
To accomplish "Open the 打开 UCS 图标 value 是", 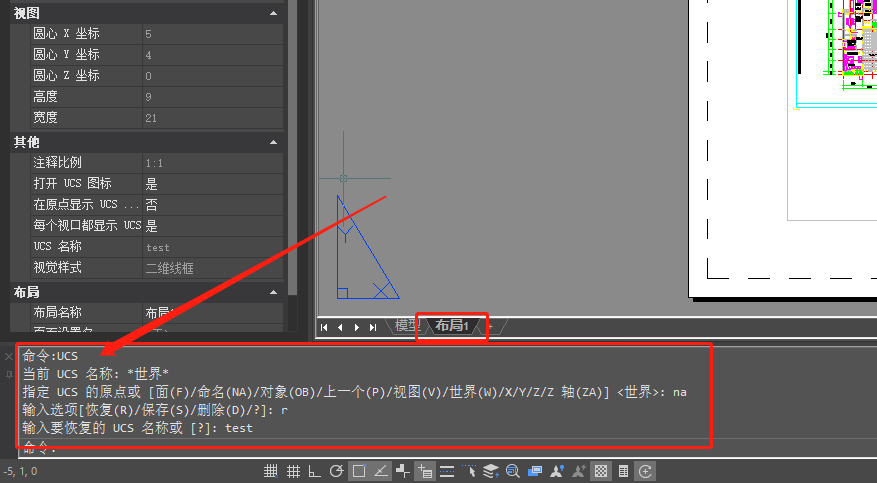I will 213,183.
